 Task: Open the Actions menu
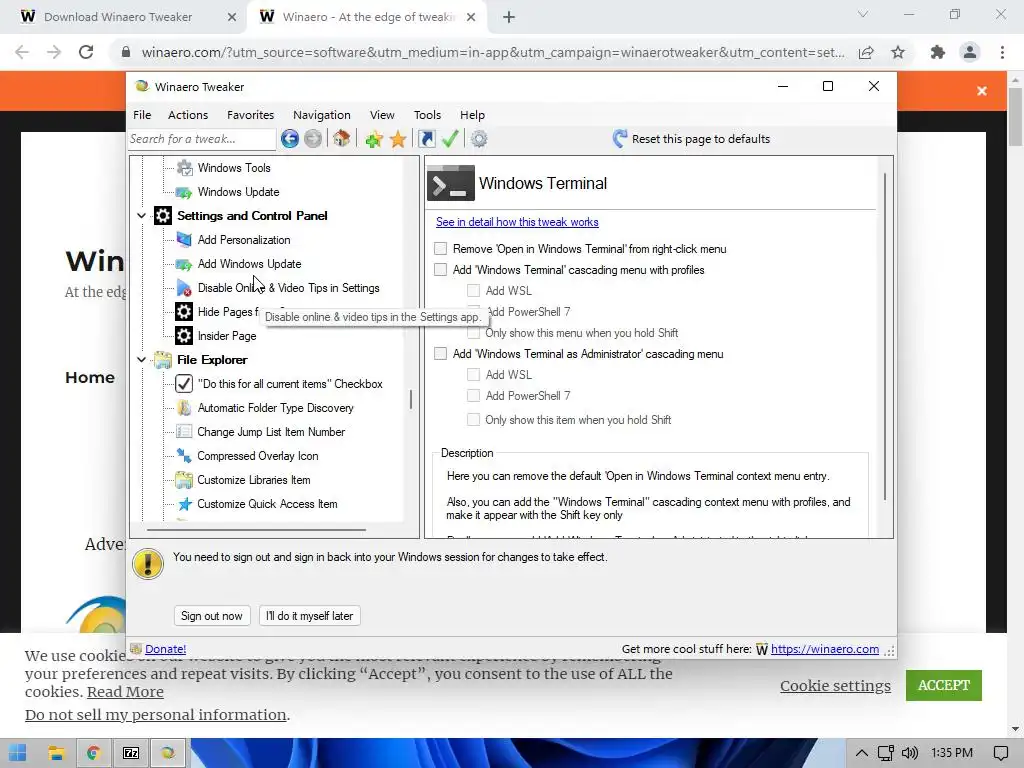(x=188, y=115)
